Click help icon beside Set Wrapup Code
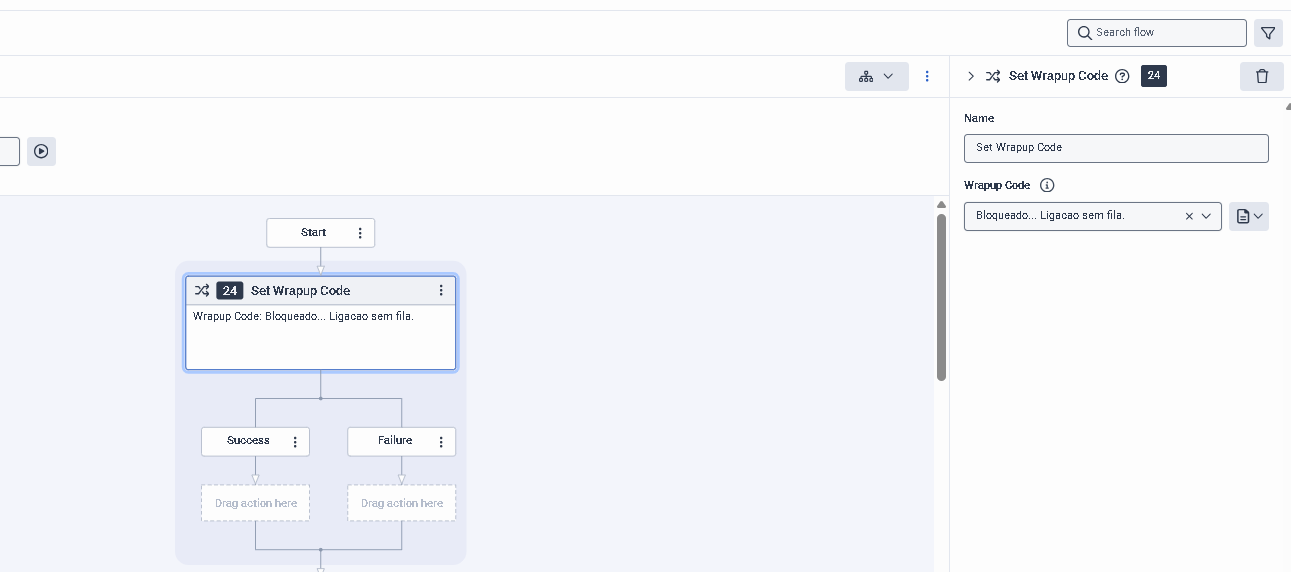This screenshot has width=1291, height=572. [1122, 76]
